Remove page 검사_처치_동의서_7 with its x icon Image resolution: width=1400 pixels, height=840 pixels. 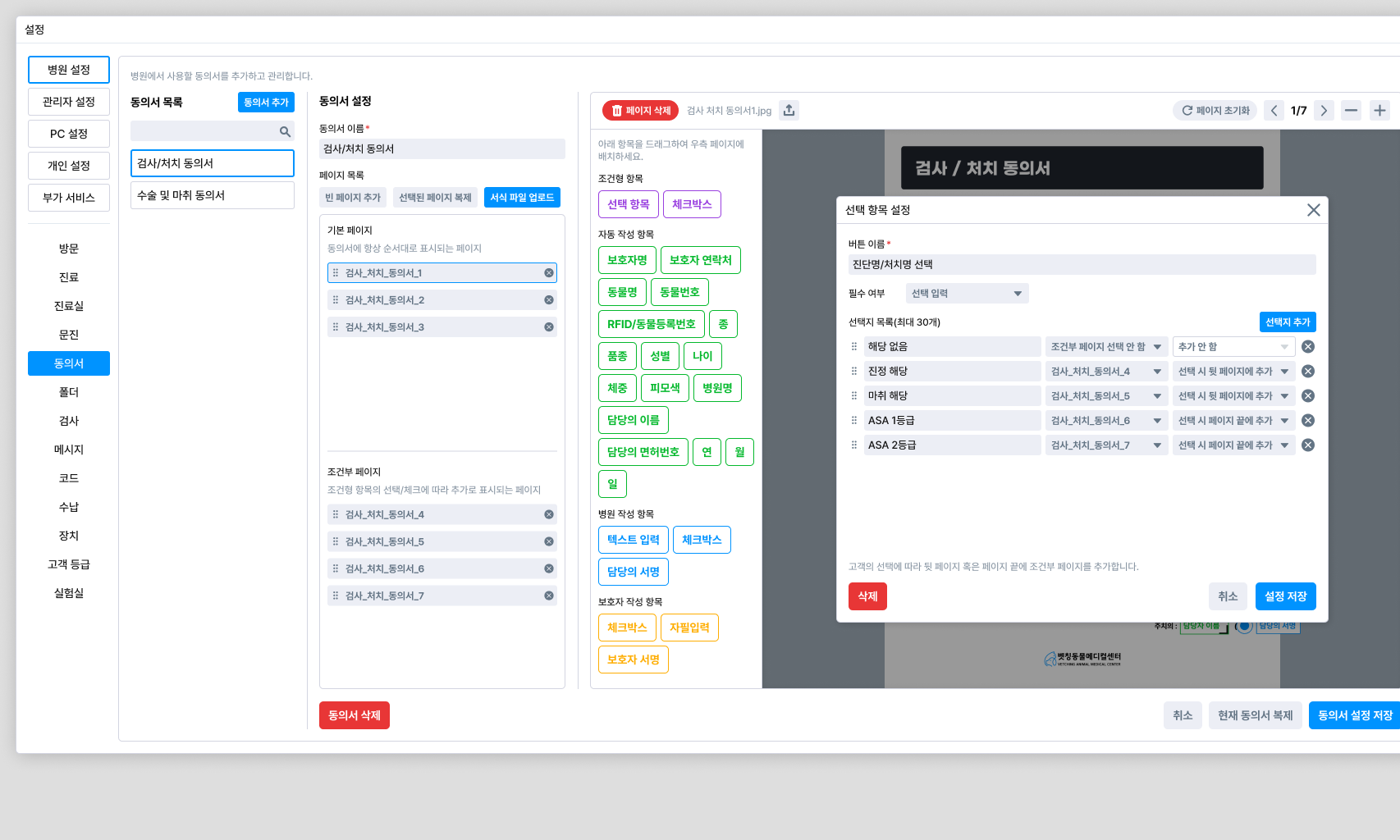[x=549, y=596]
